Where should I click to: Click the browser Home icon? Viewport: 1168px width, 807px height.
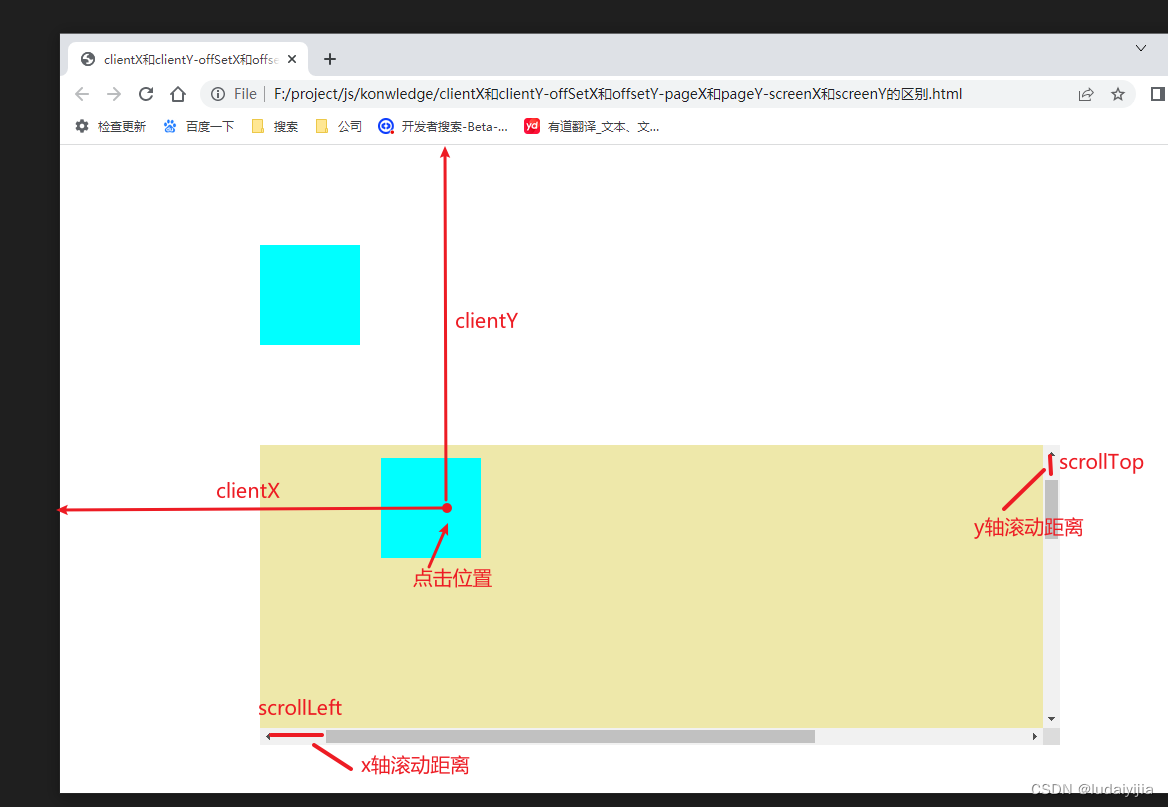point(178,93)
